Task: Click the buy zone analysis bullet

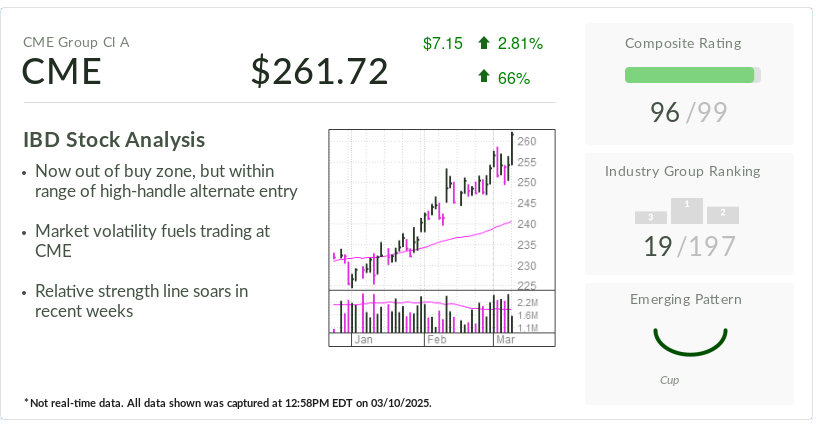Action: pos(166,181)
